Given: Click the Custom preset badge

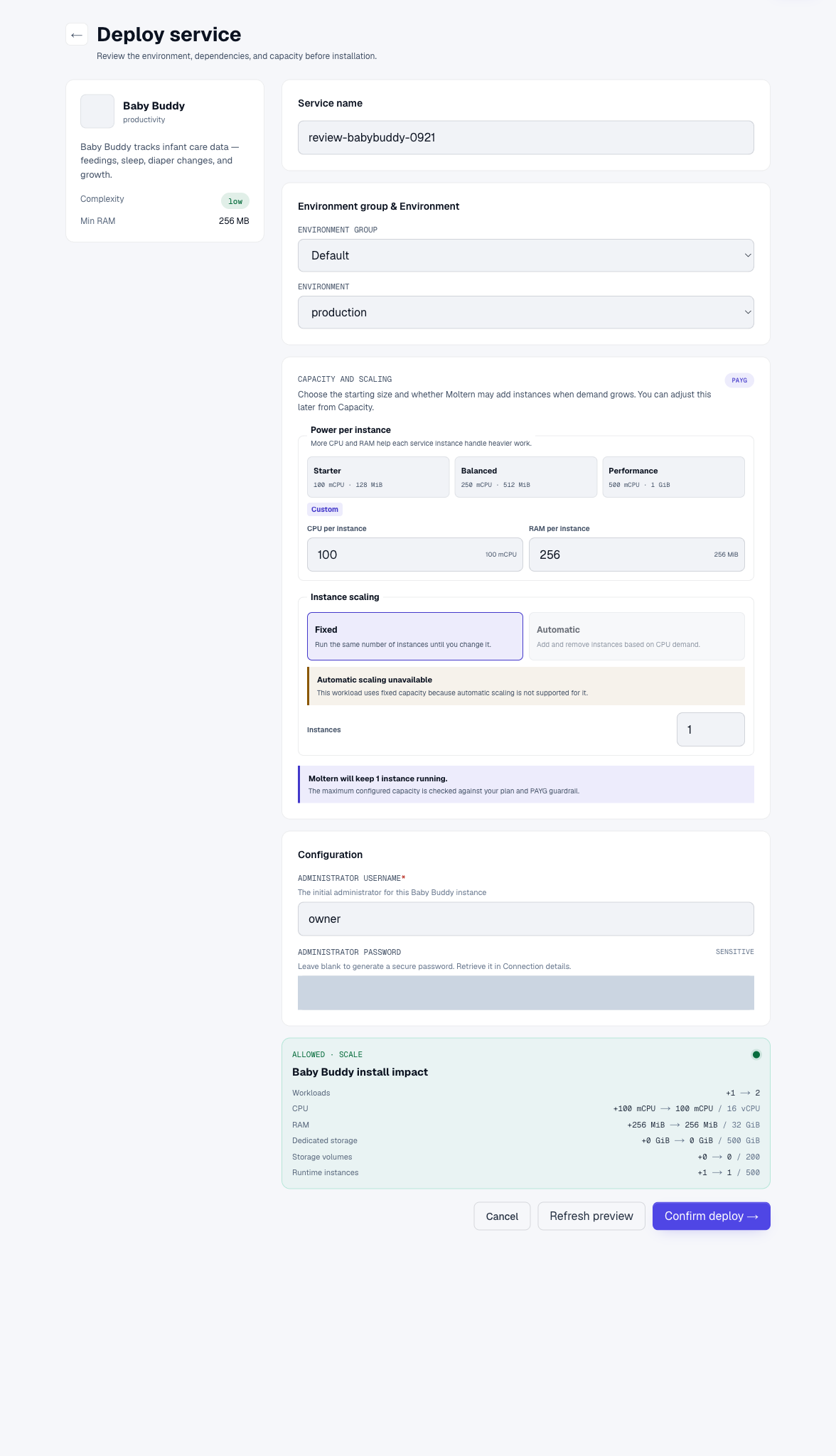Looking at the screenshot, I should [325, 509].
